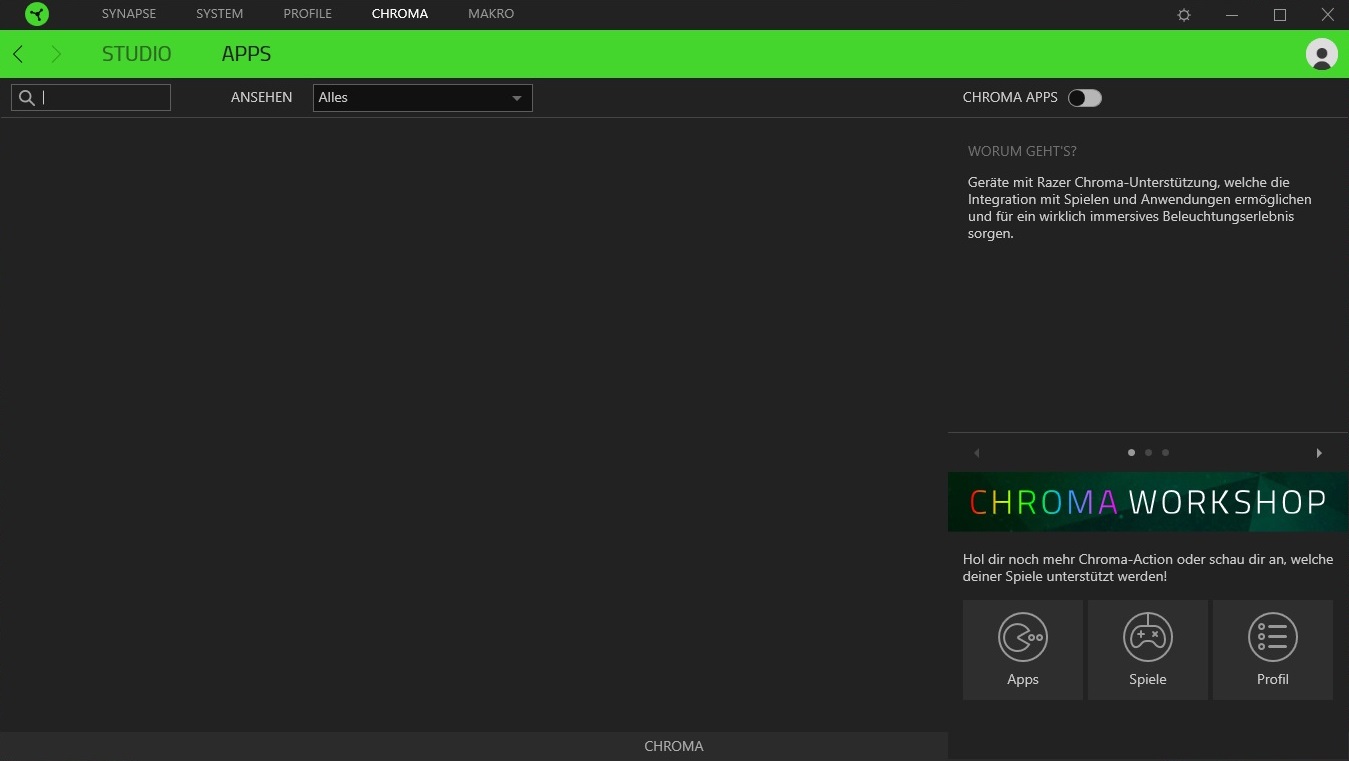Image resolution: width=1349 pixels, height=761 pixels.
Task: Open the Profile tab
Action: point(308,14)
